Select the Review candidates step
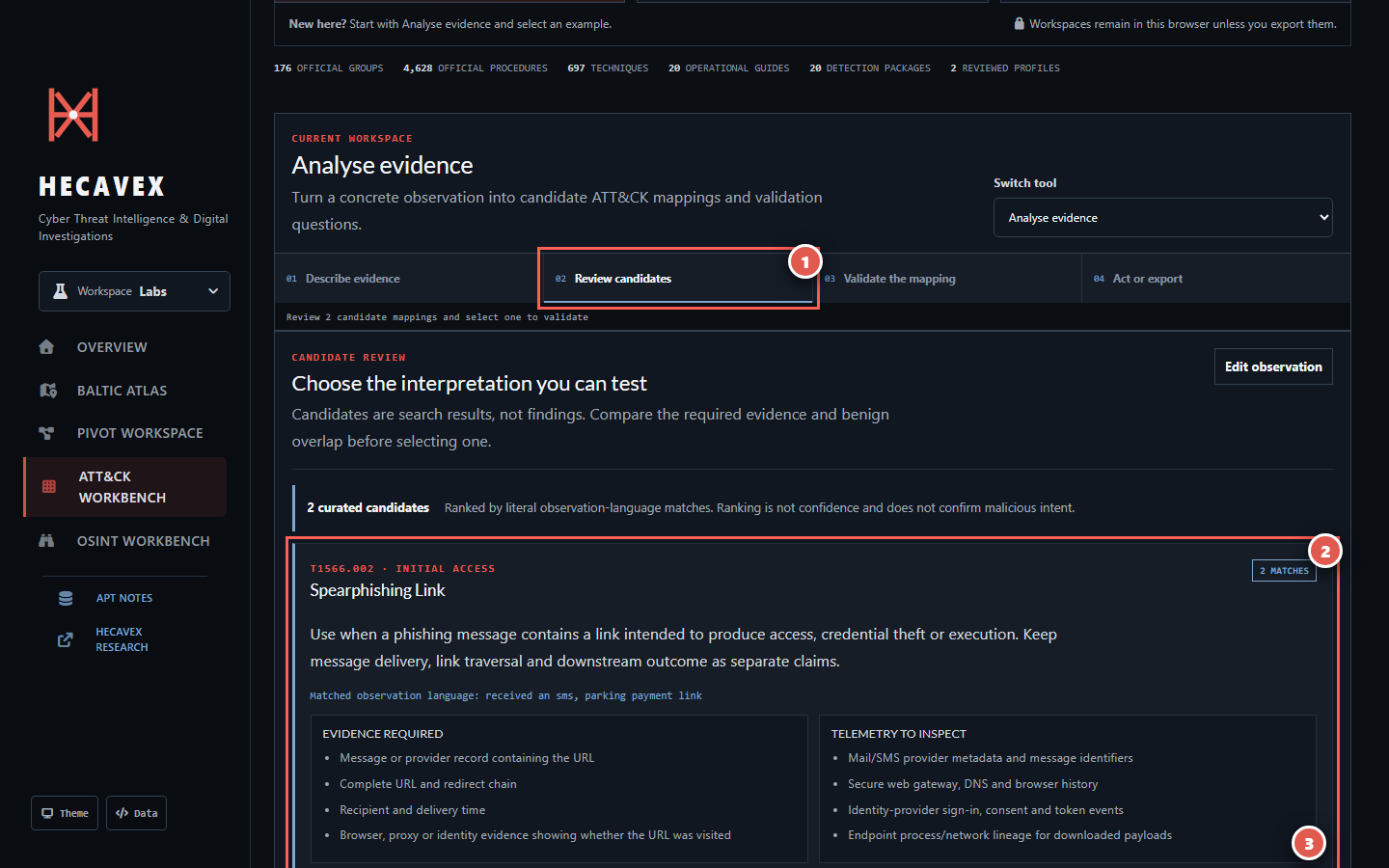 pyautogui.click(x=677, y=279)
